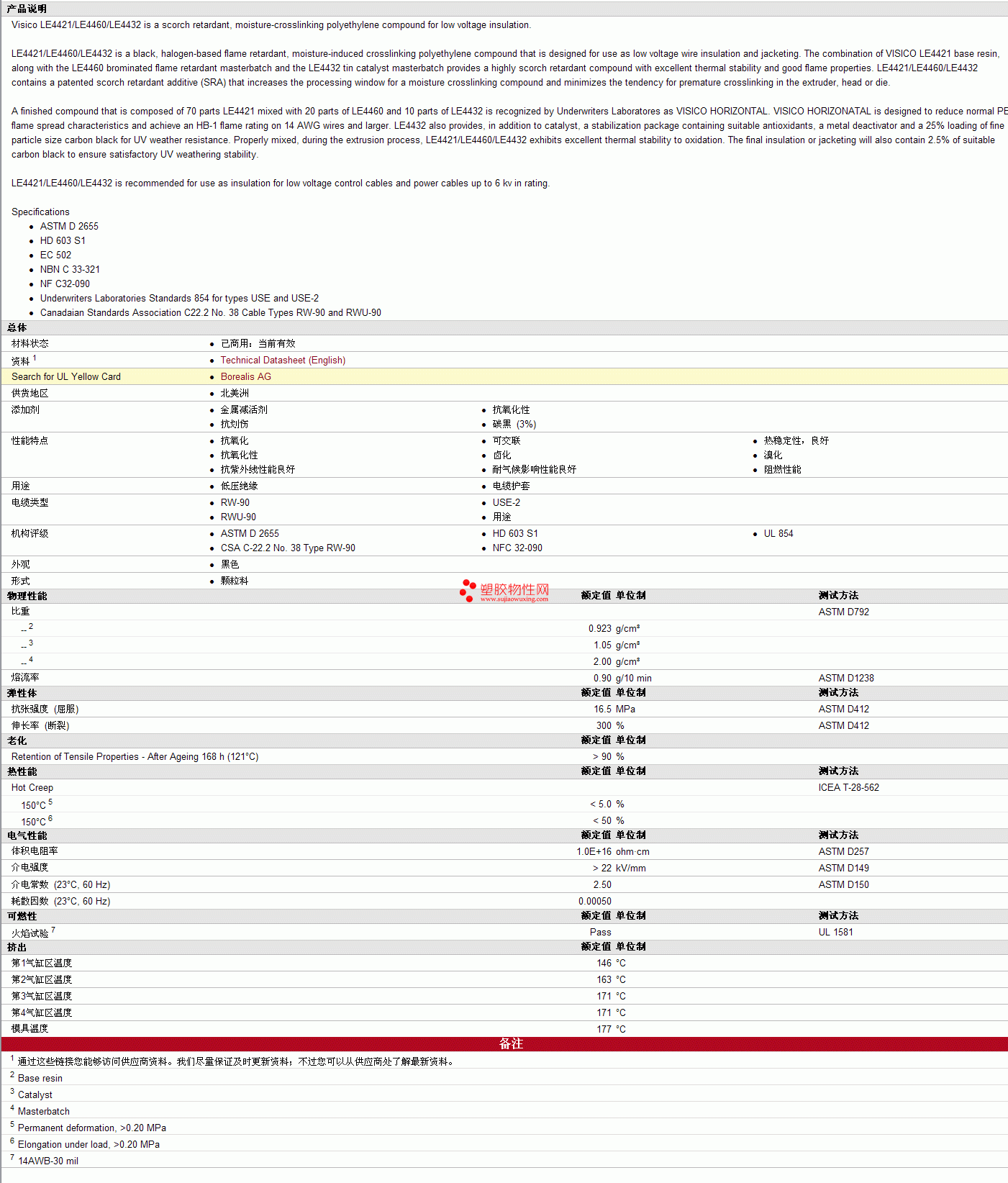
Task: Click the 已商用：当前有效 value
Action: click(x=258, y=344)
